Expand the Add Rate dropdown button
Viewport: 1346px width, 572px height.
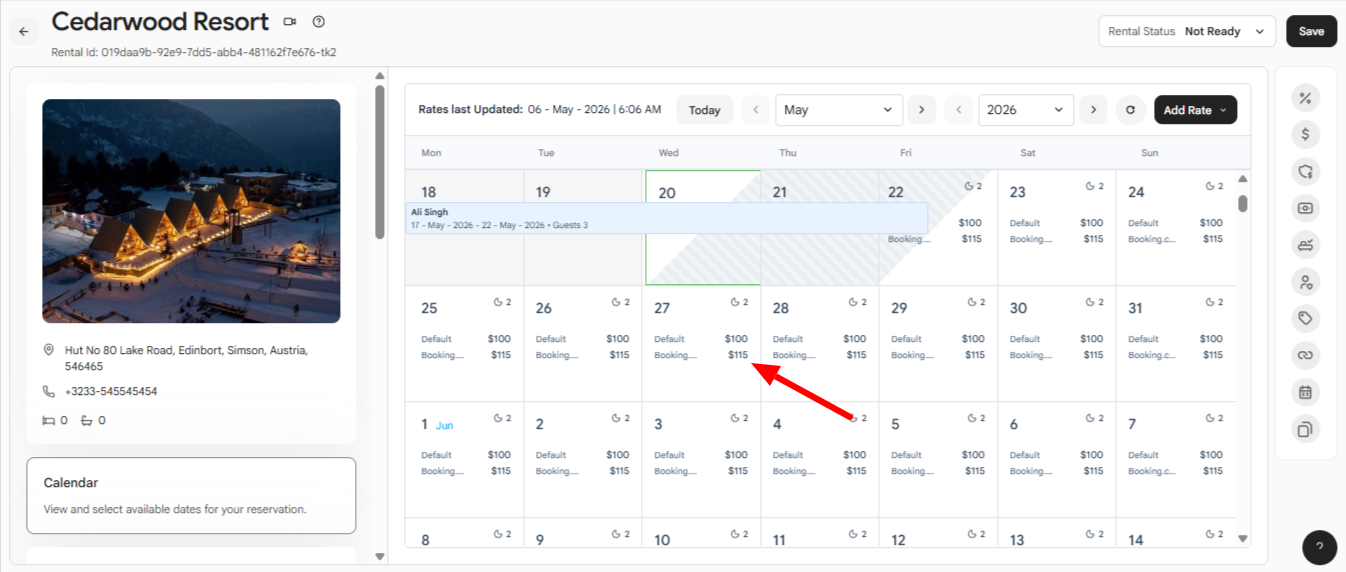(1195, 110)
